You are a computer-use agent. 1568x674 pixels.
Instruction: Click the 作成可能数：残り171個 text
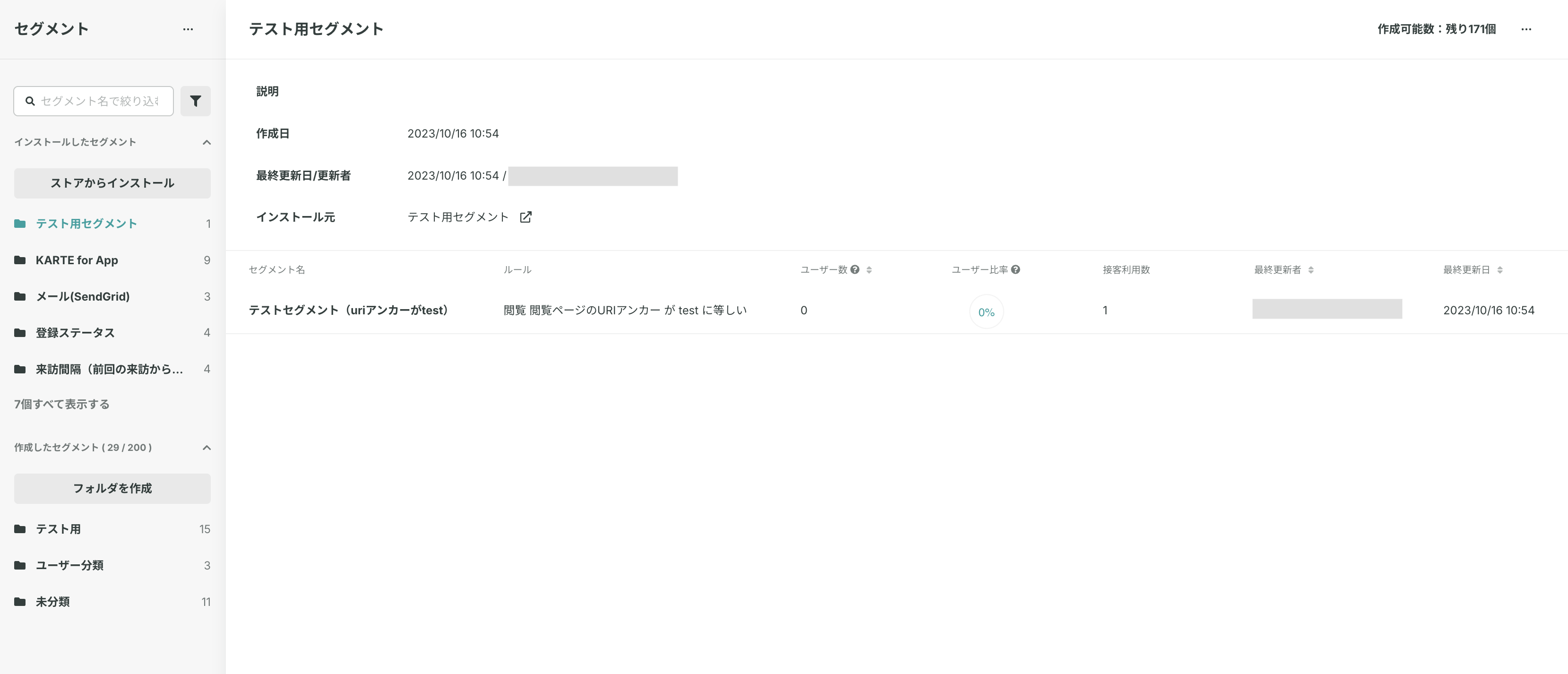point(1437,29)
